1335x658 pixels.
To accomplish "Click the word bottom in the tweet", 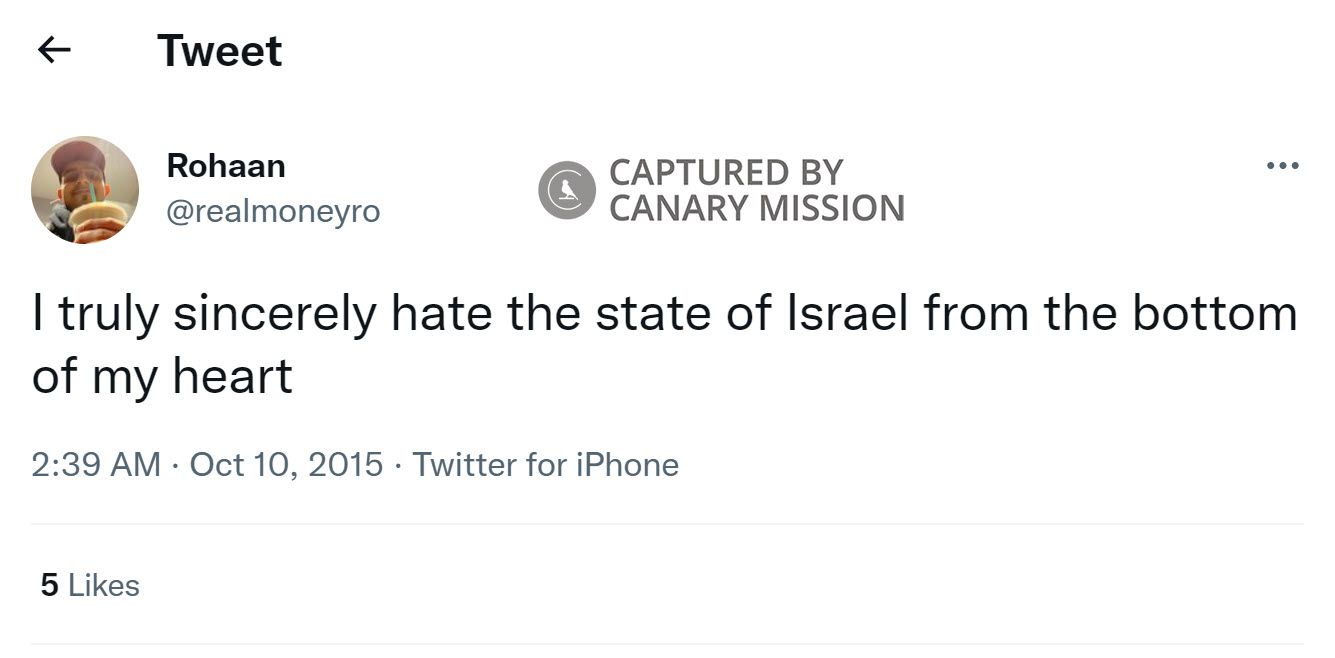I will click(x=1214, y=314).
